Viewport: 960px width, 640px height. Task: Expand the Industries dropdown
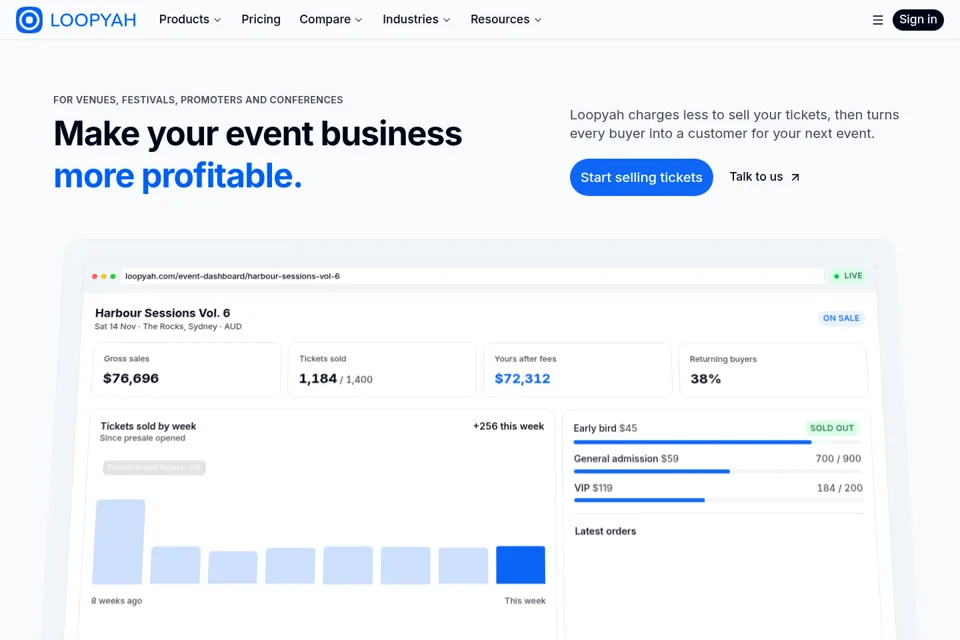416,20
